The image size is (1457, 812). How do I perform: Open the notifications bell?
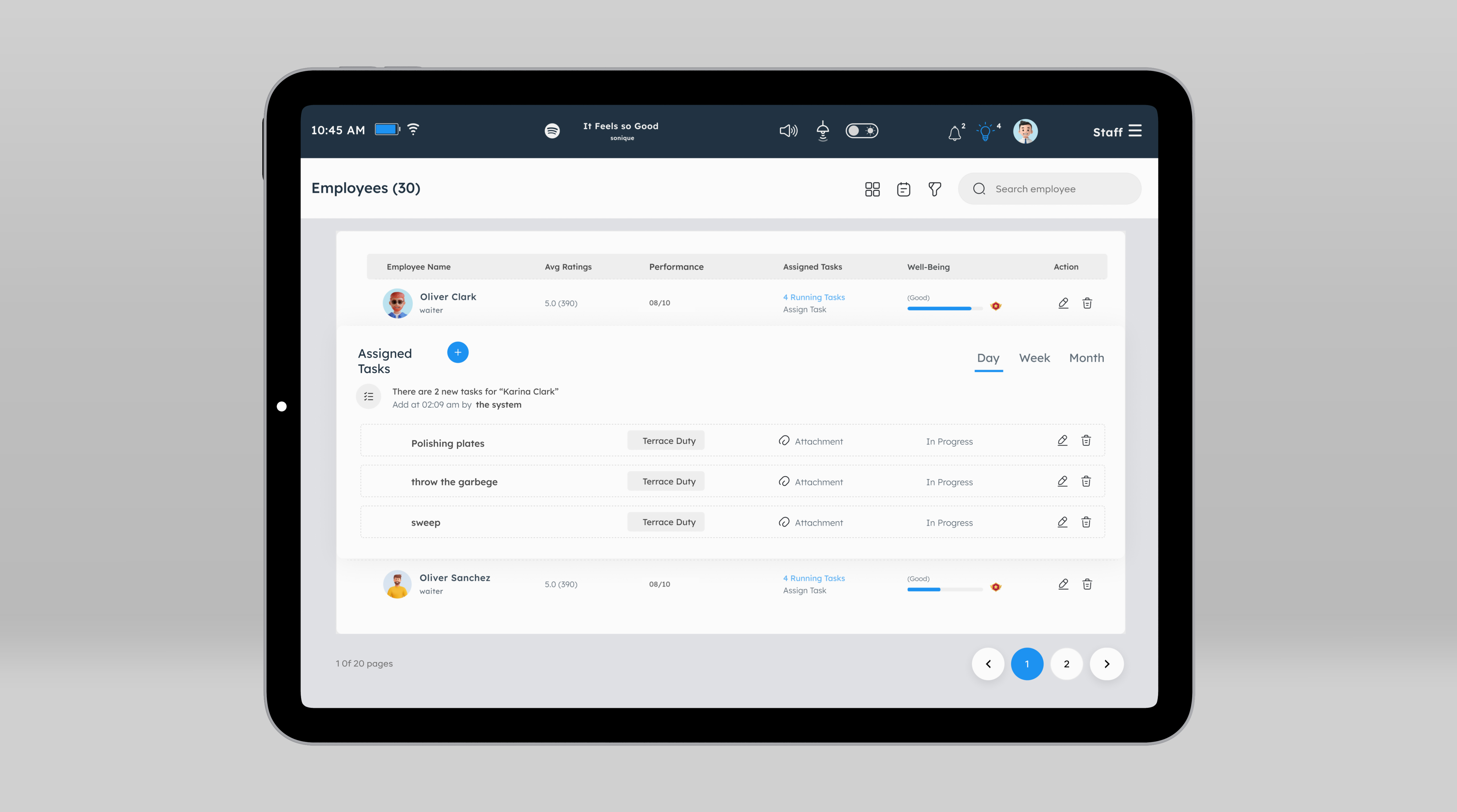[x=955, y=133]
